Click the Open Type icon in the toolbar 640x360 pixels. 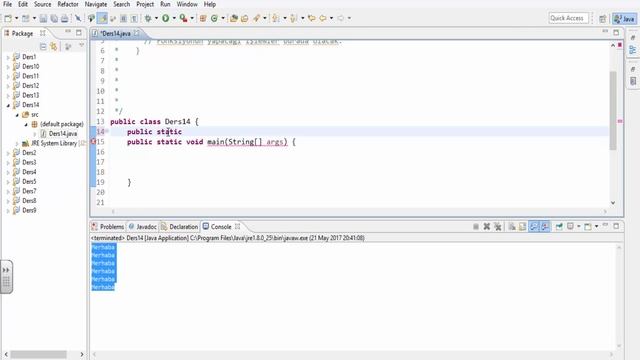pyautogui.click(x=234, y=18)
